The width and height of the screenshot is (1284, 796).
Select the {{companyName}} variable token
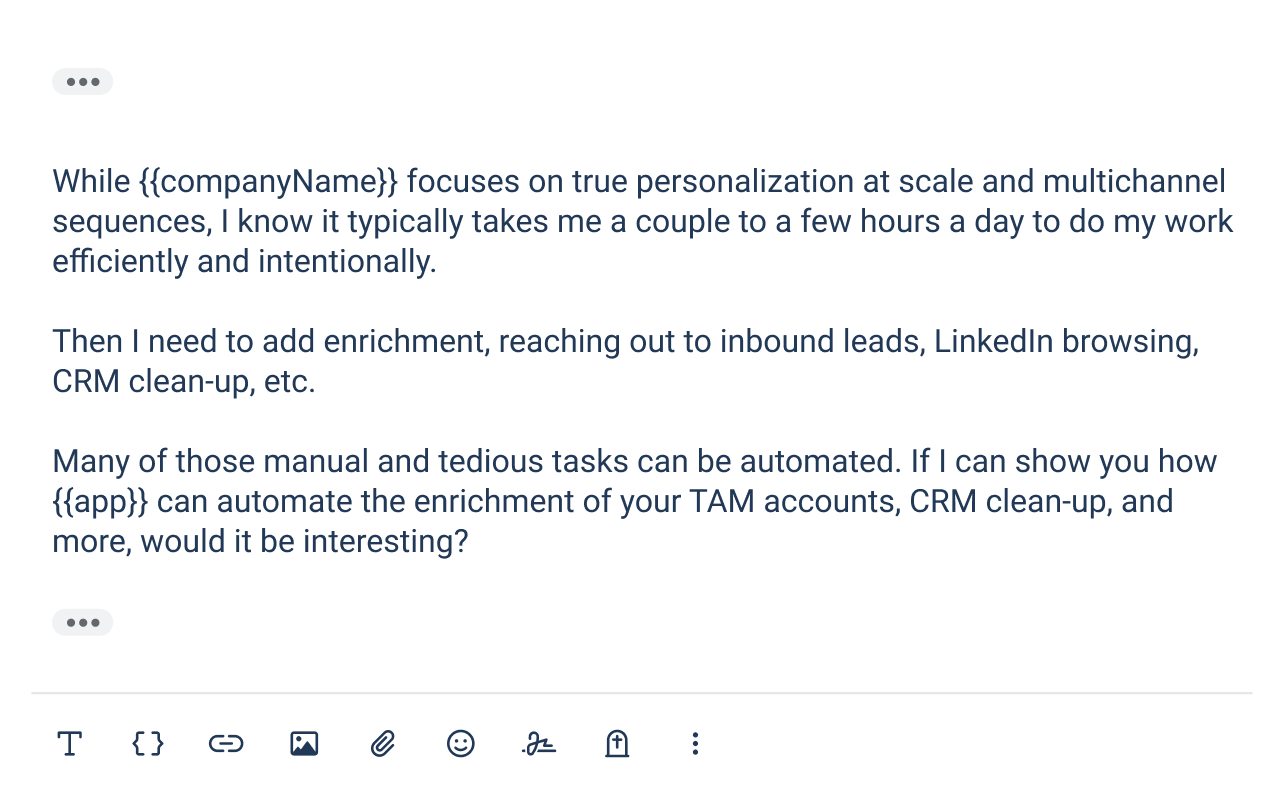[x=270, y=181]
